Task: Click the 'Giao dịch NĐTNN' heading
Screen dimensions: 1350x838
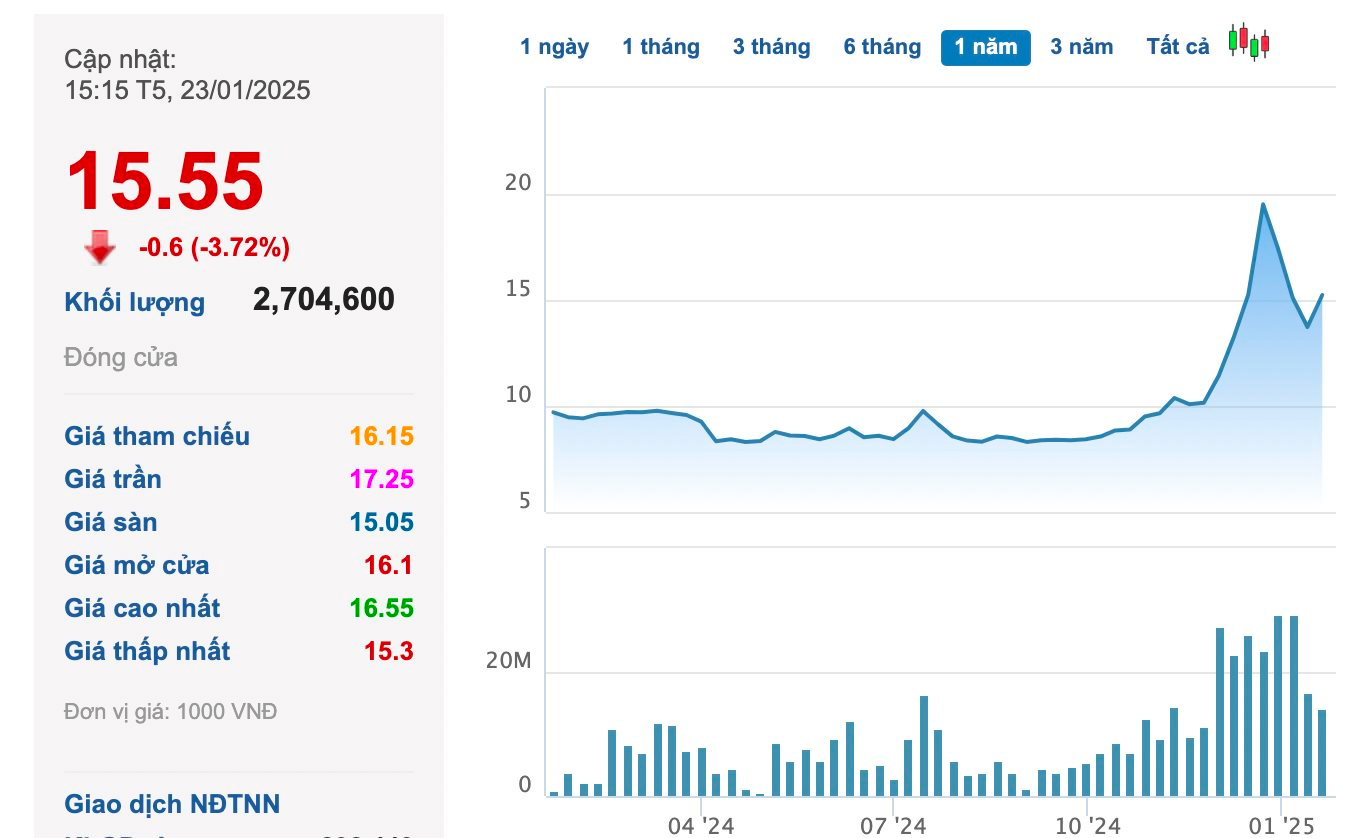Action: tap(172, 804)
